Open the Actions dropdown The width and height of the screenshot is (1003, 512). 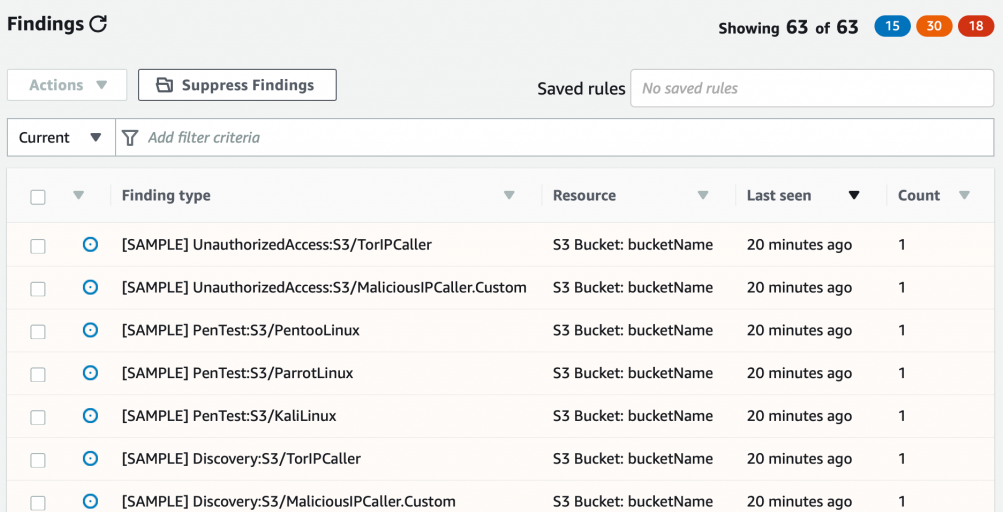[x=67, y=85]
